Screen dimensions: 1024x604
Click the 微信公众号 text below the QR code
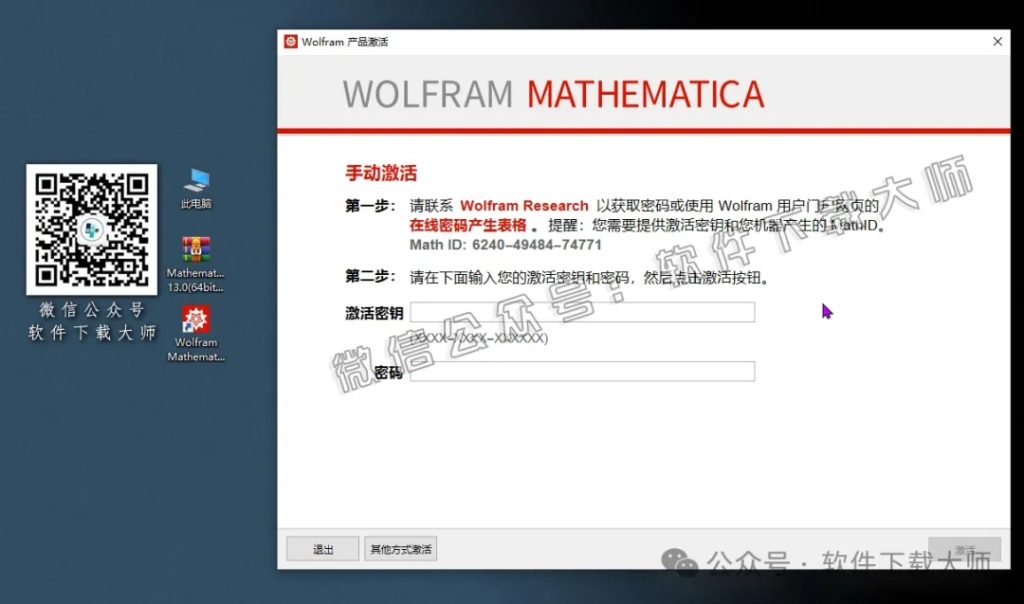point(90,310)
